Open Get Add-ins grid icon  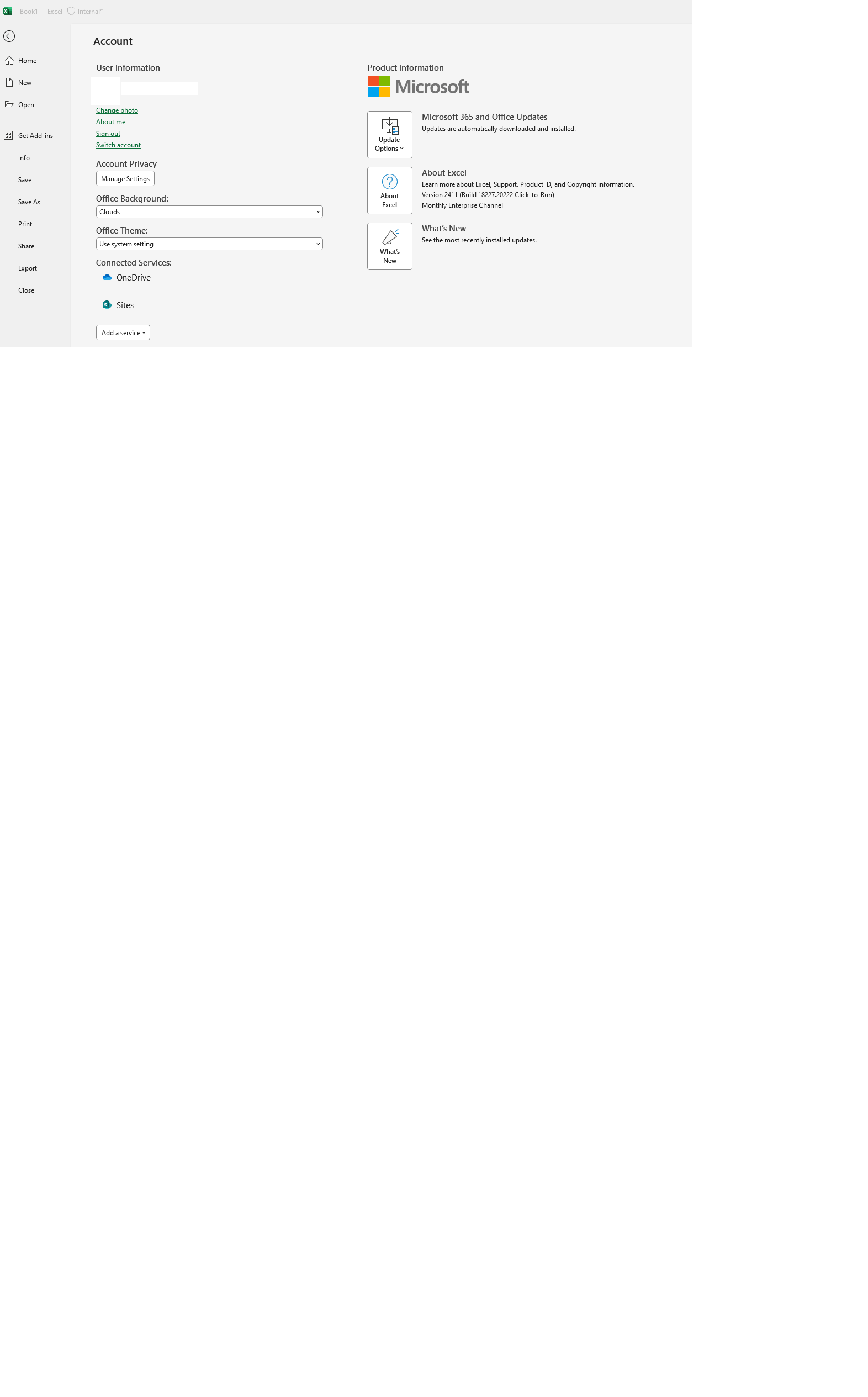click(x=8, y=135)
